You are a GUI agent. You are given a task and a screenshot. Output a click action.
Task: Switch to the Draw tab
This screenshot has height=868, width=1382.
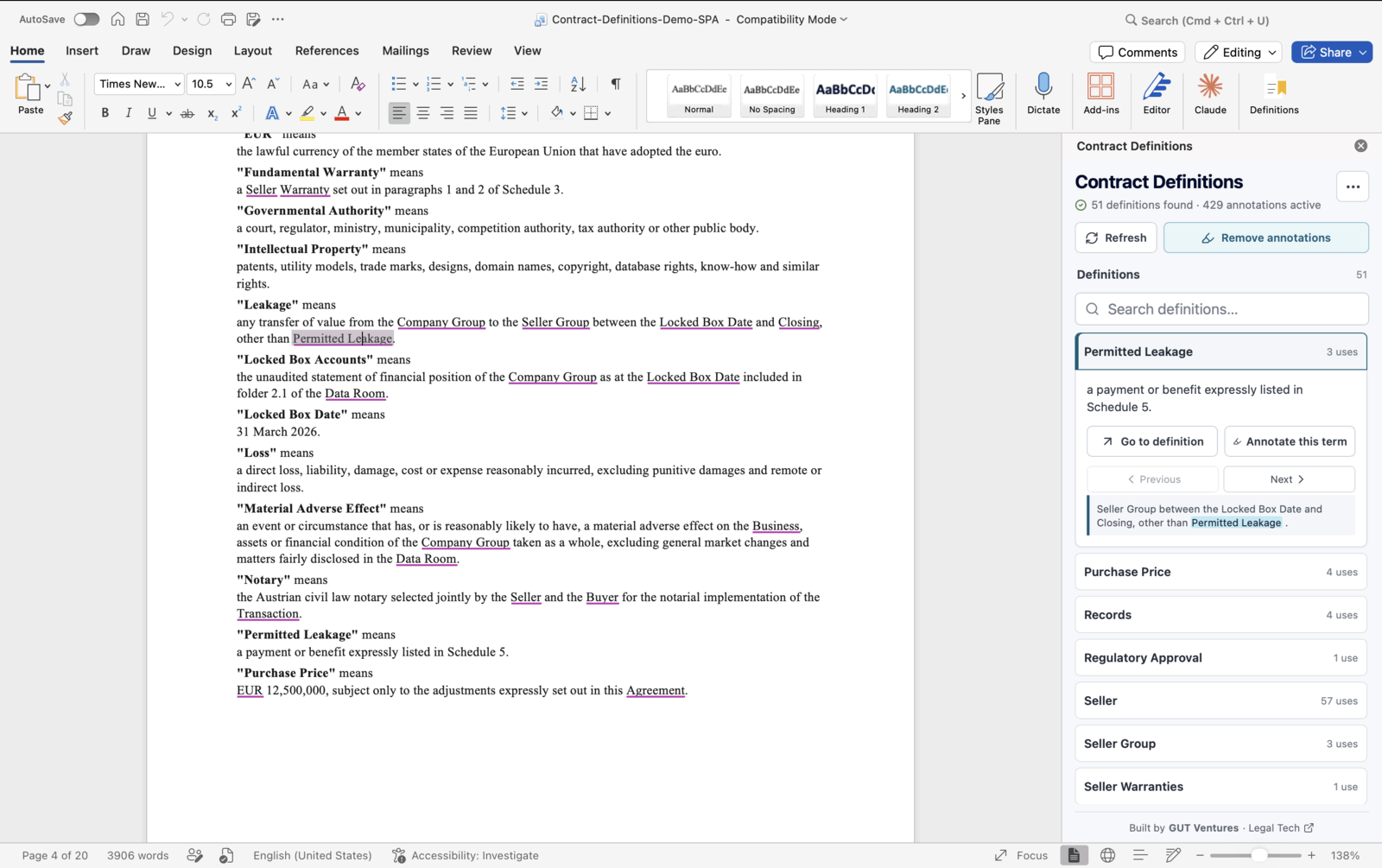pyautogui.click(x=136, y=51)
